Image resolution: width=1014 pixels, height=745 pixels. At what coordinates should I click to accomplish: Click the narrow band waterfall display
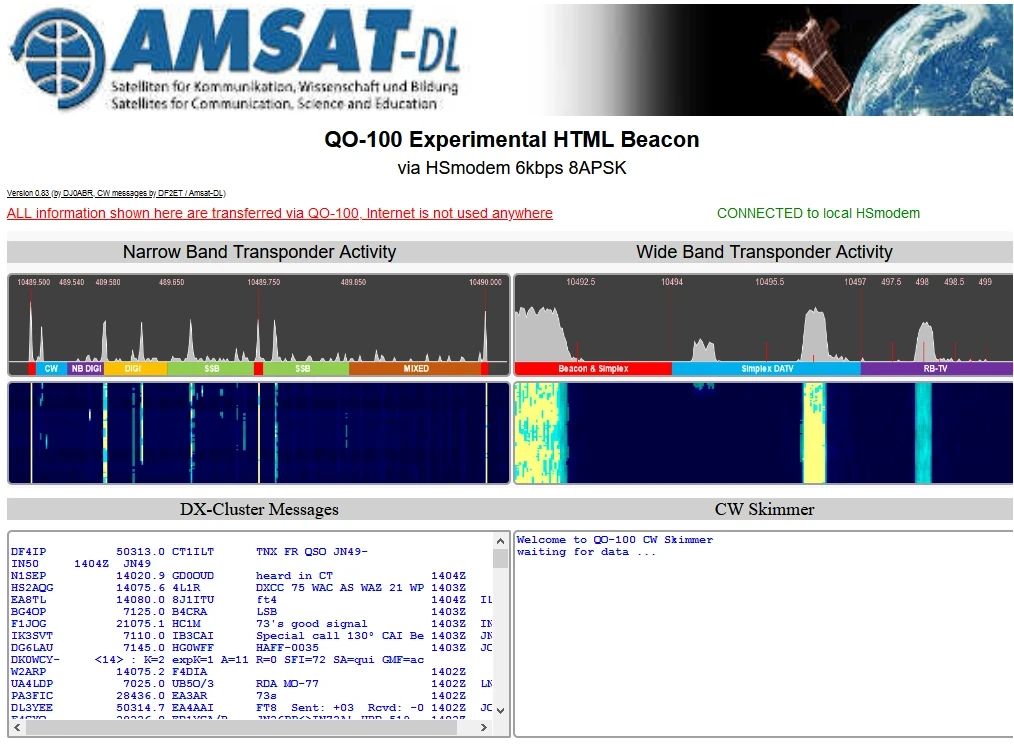pyautogui.click(x=258, y=433)
